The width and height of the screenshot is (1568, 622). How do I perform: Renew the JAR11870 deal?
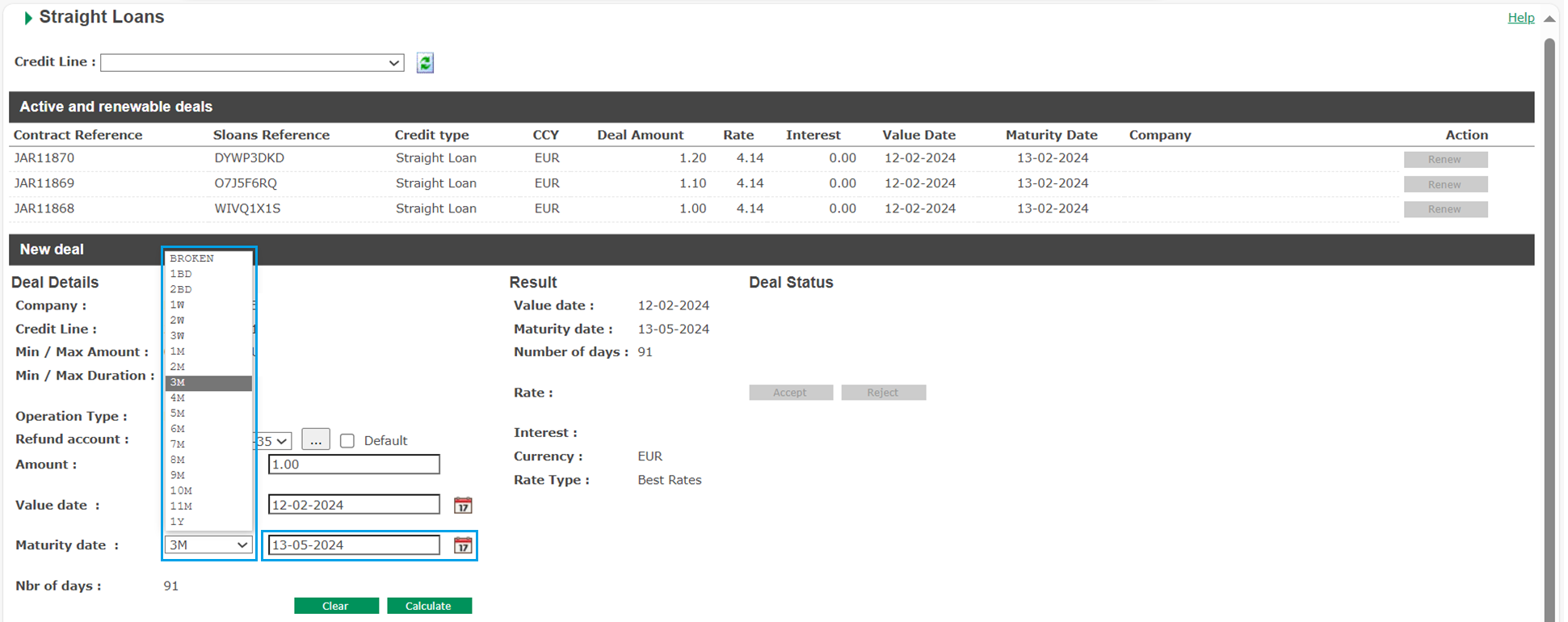click(x=1445, y=160)
